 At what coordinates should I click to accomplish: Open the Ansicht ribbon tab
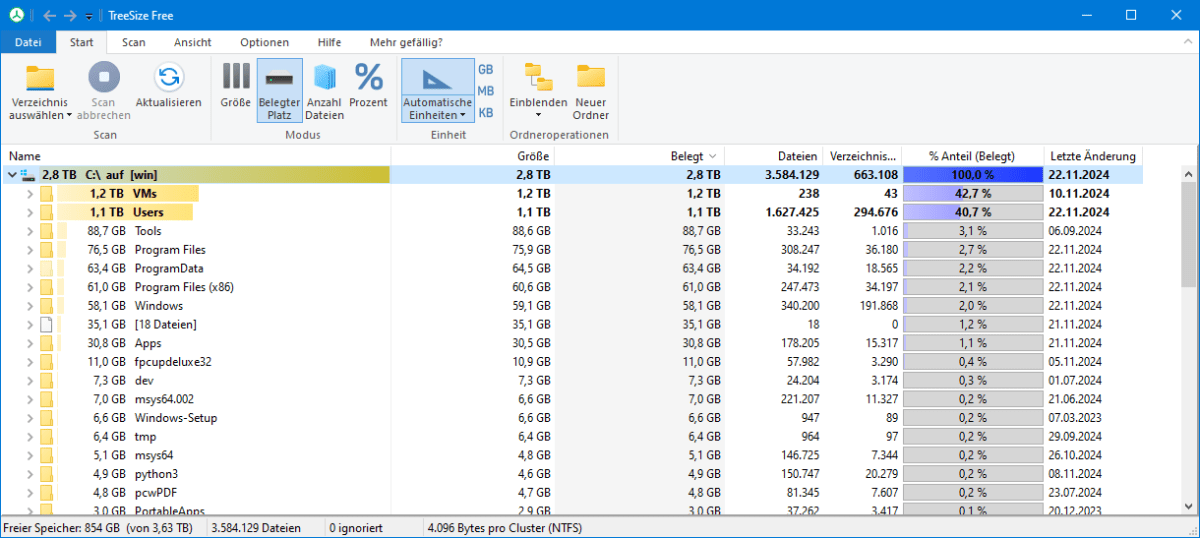tap(192, 42)
